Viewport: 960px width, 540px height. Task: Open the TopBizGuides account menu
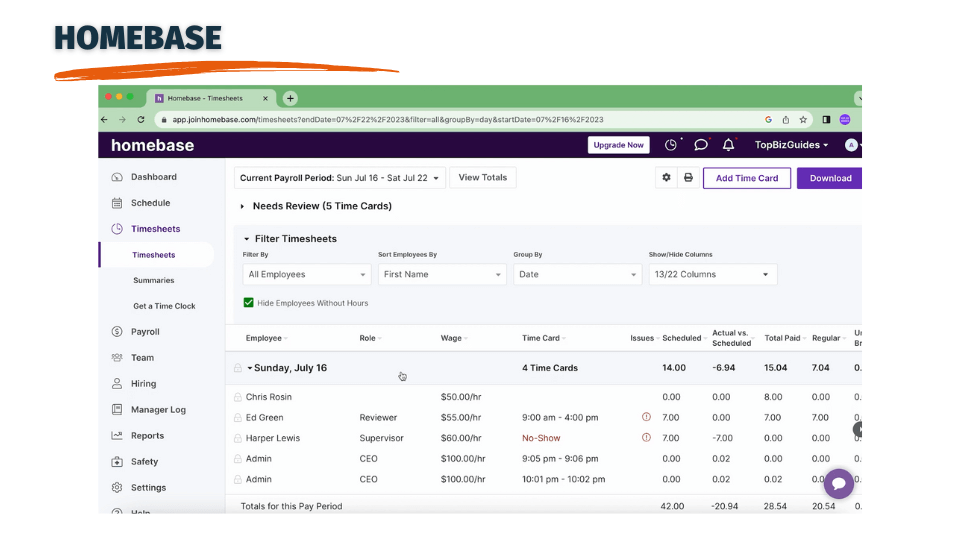(791, 145)
